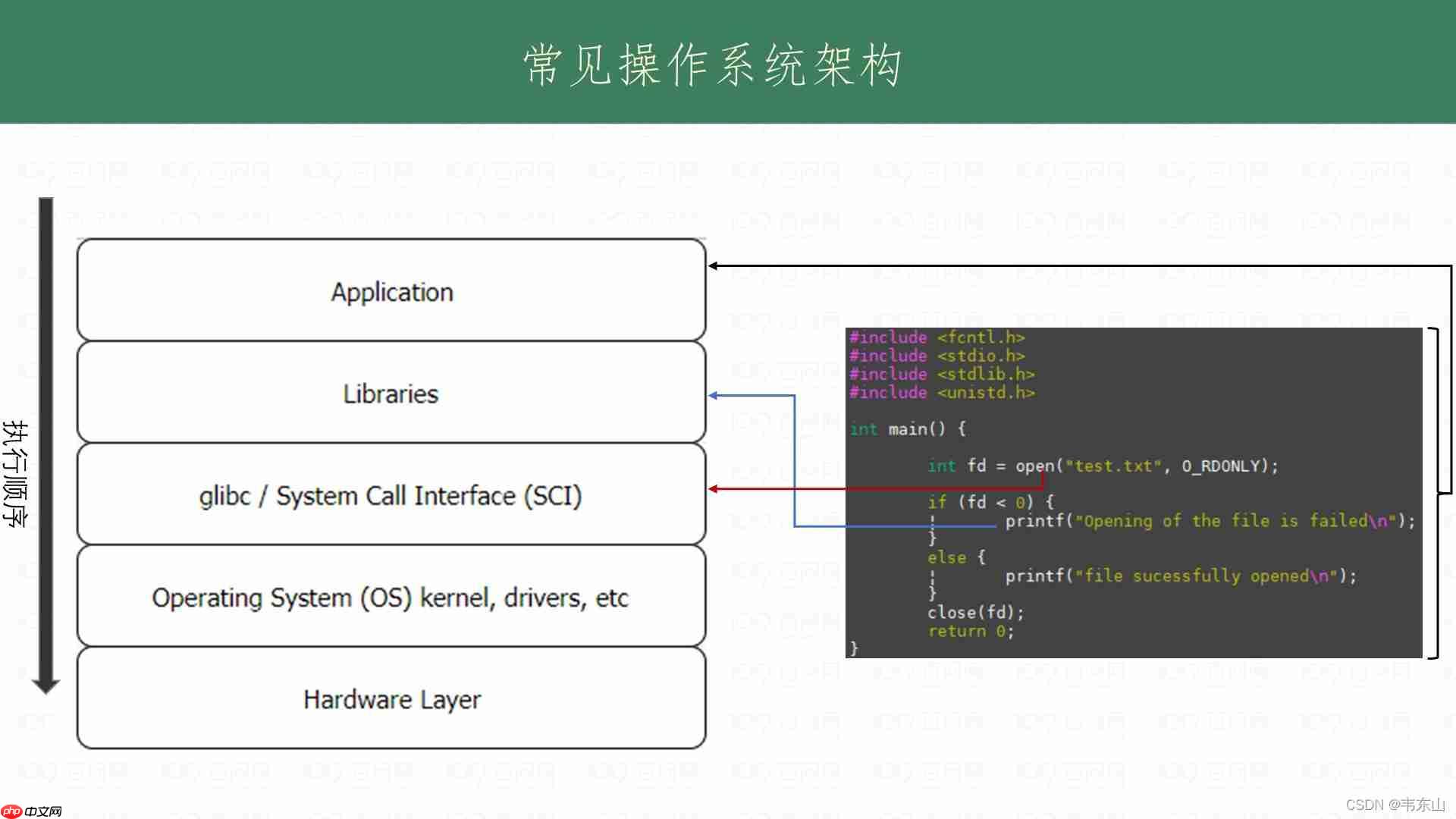This screenshot has height=819, width=1456.
Task: Select the Application box
Action: [x=391, y=290]
